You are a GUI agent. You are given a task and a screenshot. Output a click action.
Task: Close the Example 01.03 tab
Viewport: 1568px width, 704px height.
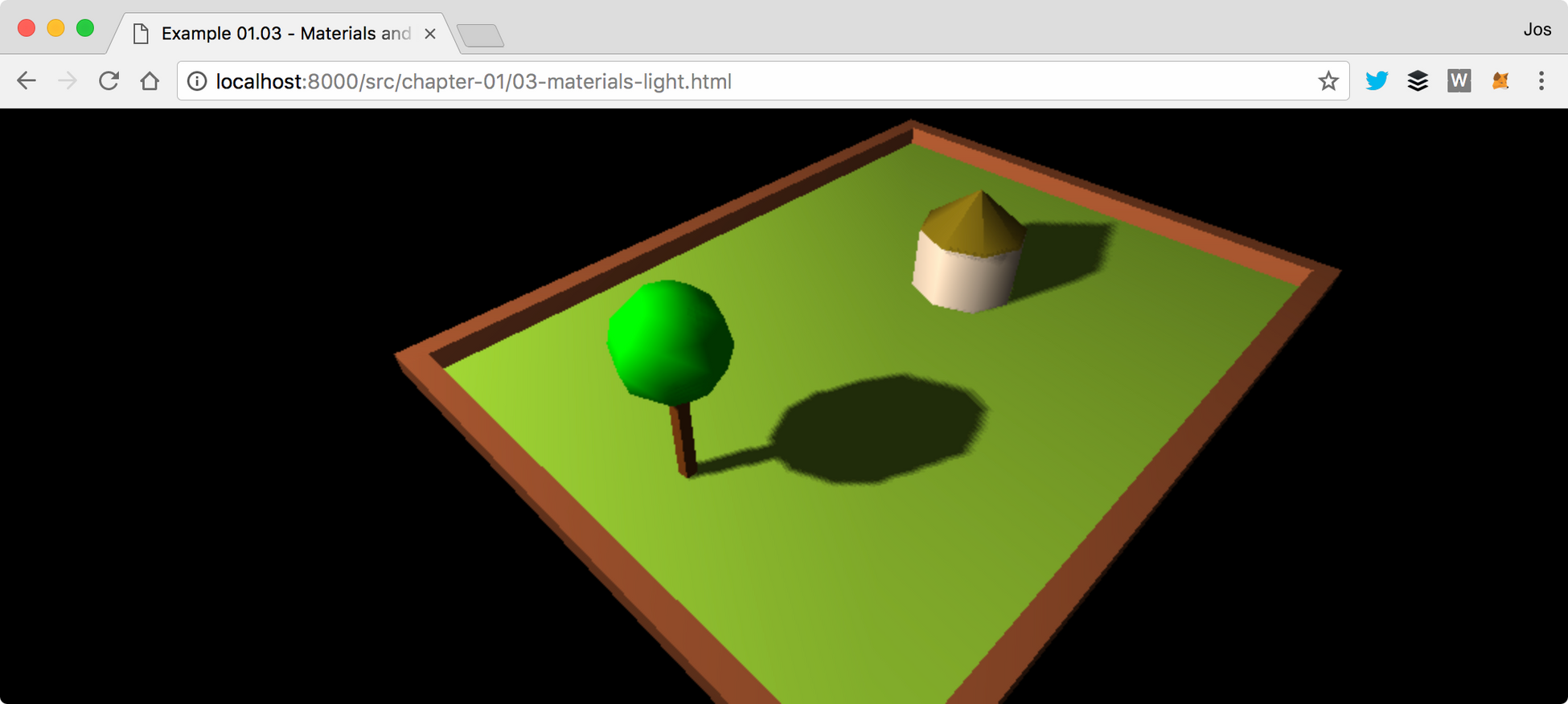tap(430, 34)
